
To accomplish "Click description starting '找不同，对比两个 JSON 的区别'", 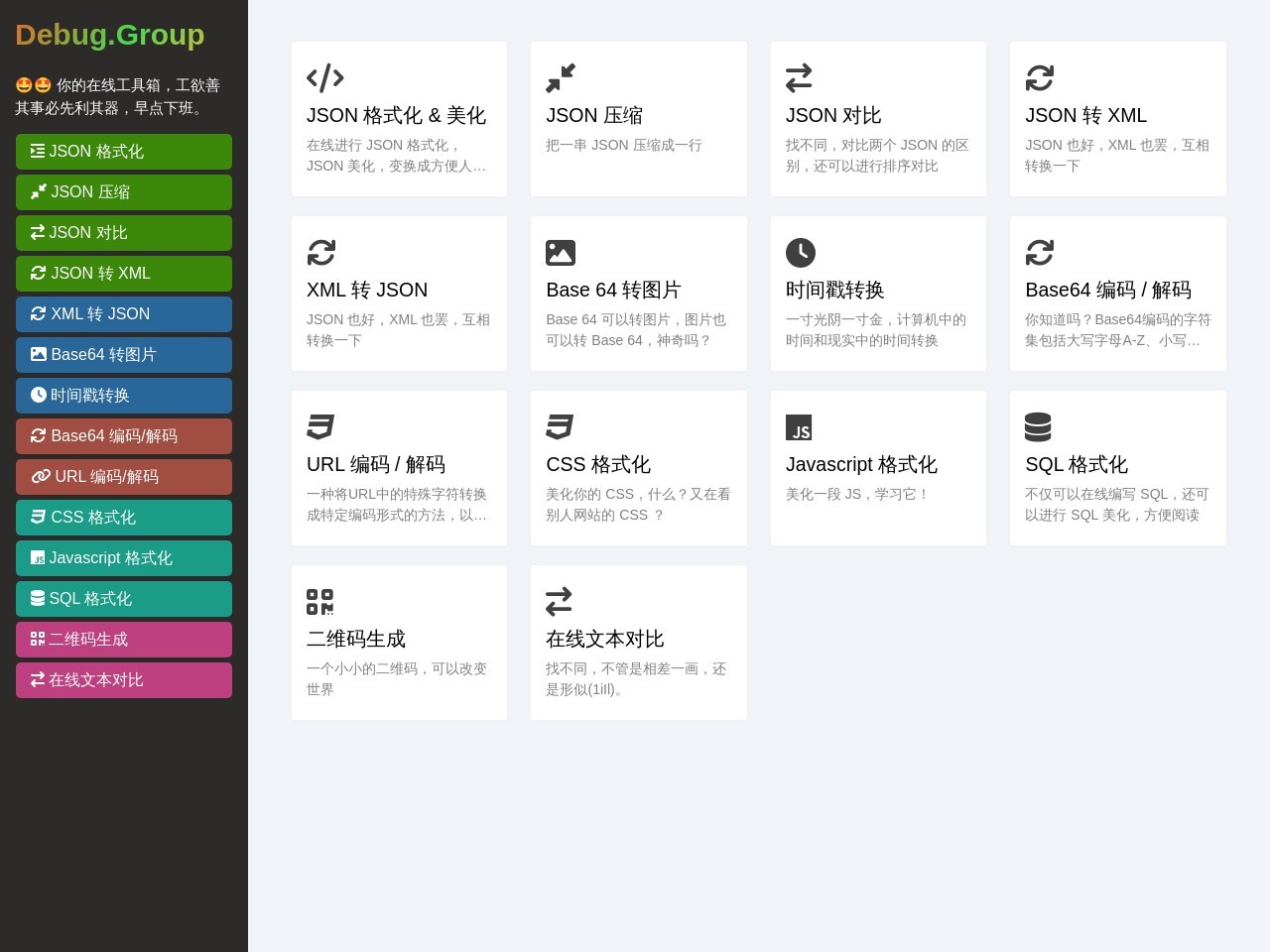I will [x=878, y=155].
